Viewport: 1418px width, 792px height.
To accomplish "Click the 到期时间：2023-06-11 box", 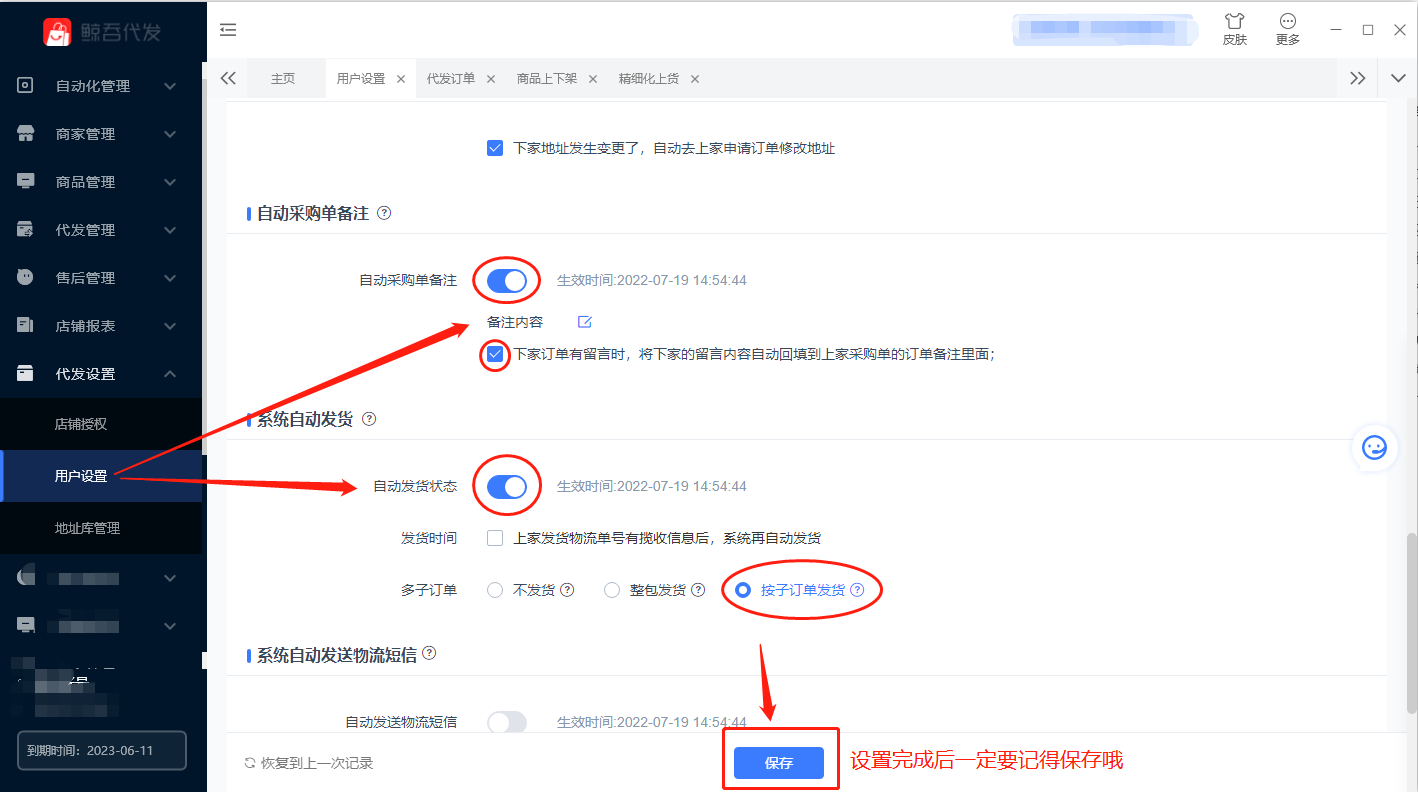I will [x=102, y=750].
